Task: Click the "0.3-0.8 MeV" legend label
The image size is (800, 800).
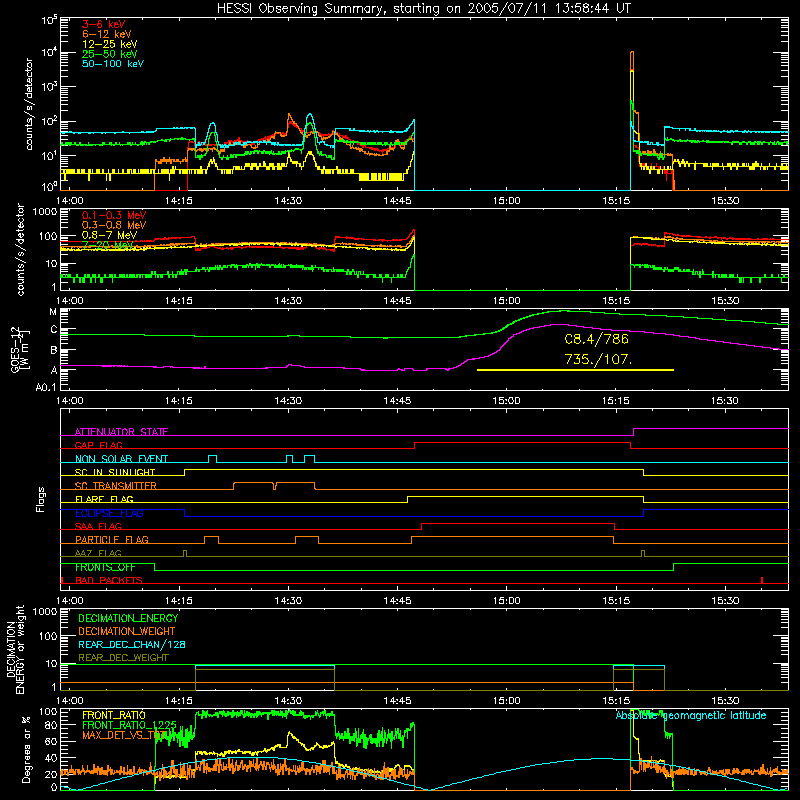Action: point(114,225)
